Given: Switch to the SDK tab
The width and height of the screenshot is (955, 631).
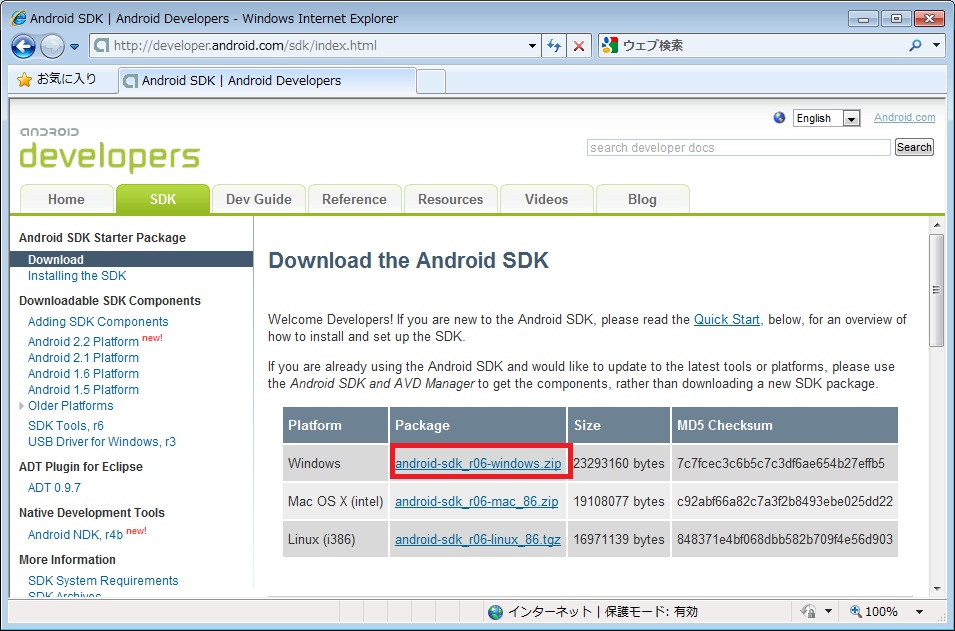Looking at the screenshot, I should pos(163,200).
